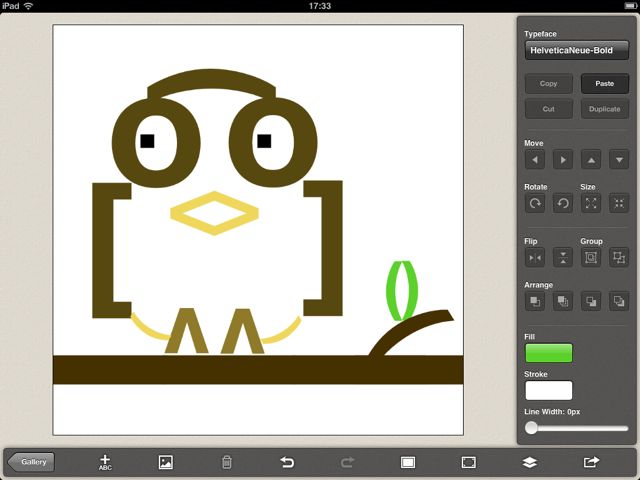Screen dimensions: 640x480
Task: Decrease size with shrink arrows icon
Action: click(619, 203)
